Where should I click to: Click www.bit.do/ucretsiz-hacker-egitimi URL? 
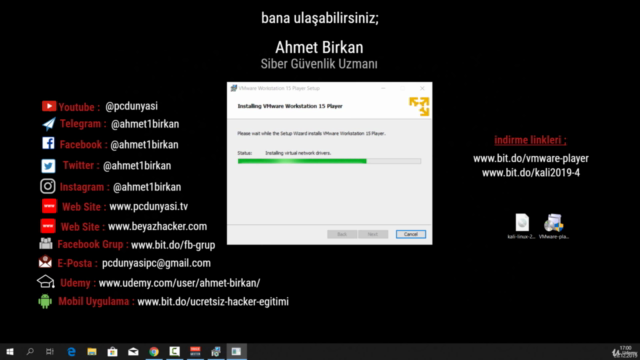tap(213, 302)
